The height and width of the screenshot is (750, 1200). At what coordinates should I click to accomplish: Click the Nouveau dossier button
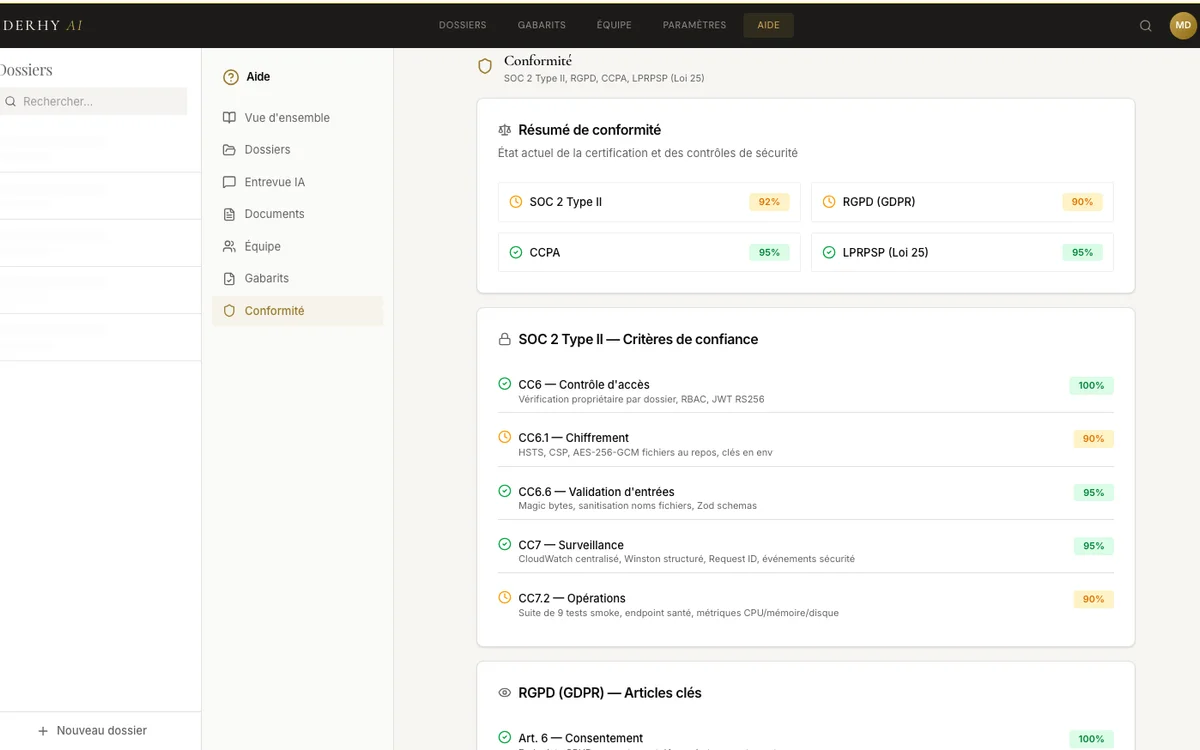tap(93, 730)
